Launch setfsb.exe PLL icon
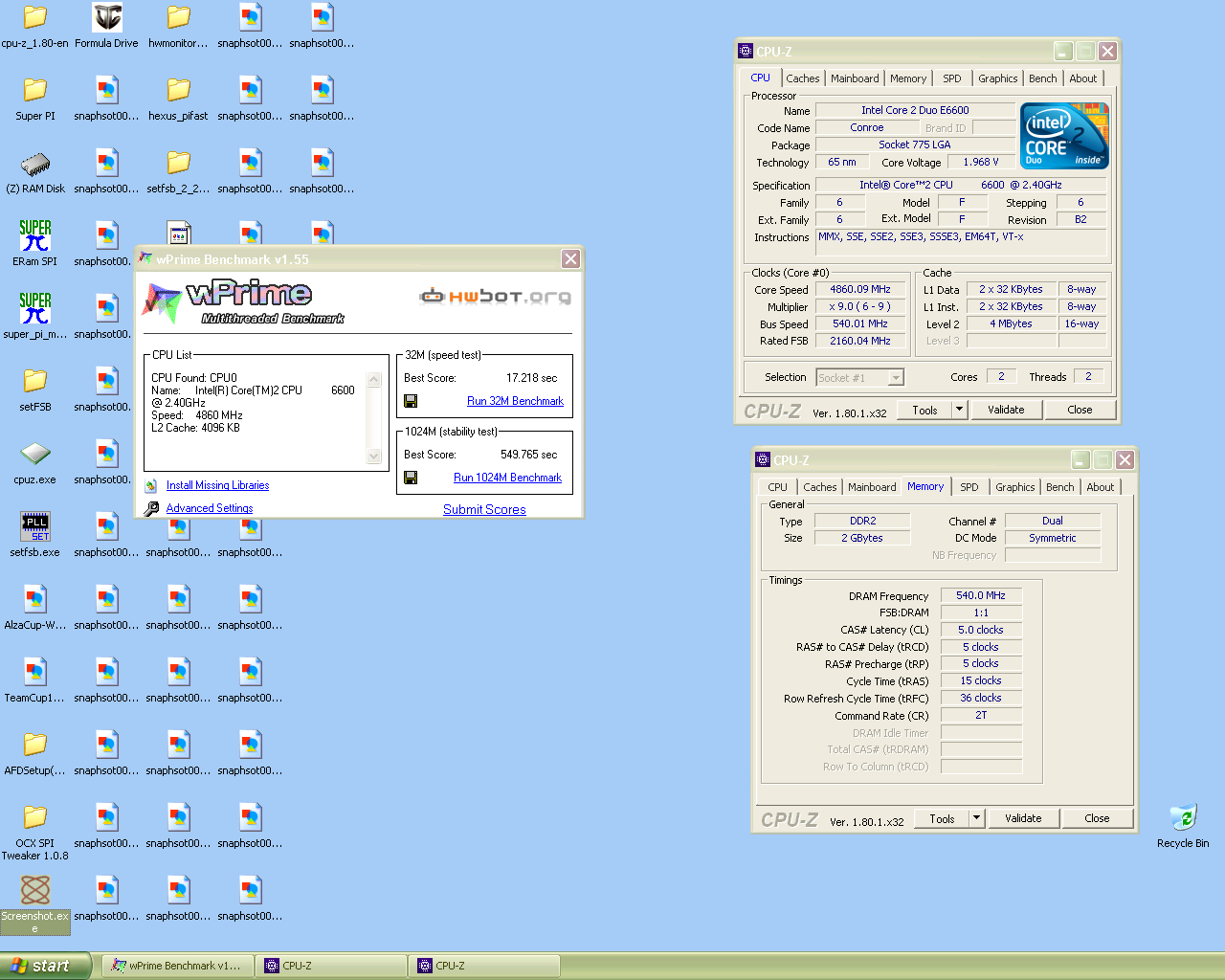This screenshot has height=980, width=1225. pos(35,526)
